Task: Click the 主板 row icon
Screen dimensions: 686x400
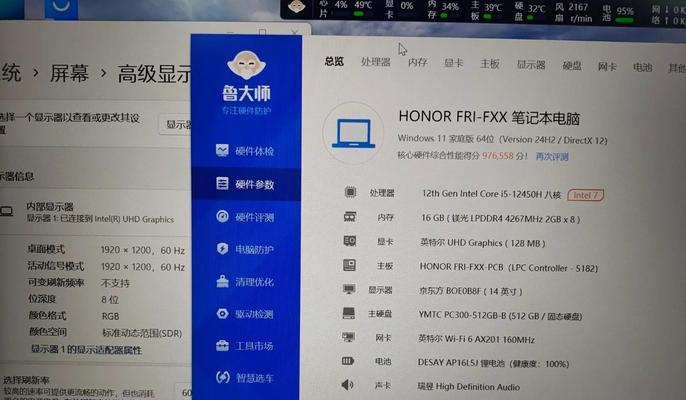Action: (x=349, y=265)
